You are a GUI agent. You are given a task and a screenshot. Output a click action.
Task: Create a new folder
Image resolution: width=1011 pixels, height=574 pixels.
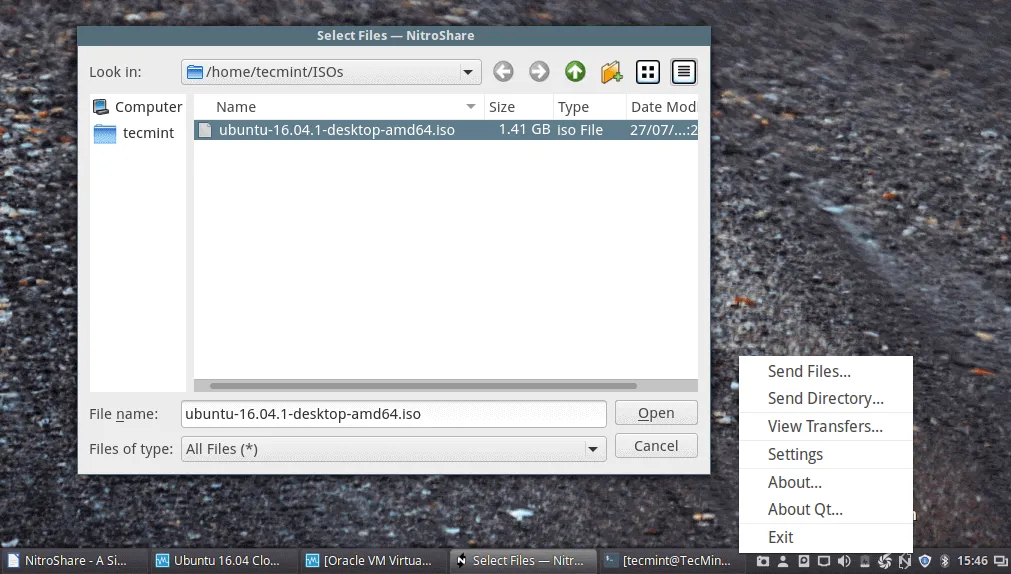(611, 72)
